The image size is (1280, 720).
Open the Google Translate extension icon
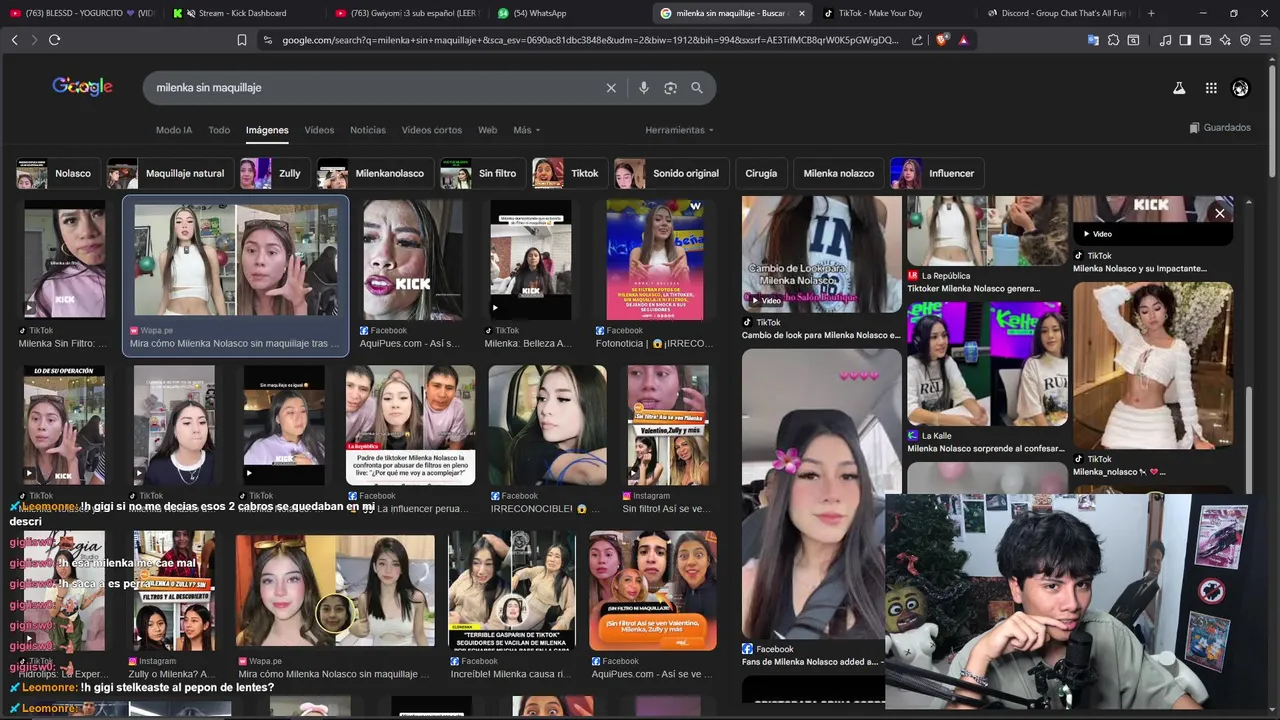click(1093, 40)
